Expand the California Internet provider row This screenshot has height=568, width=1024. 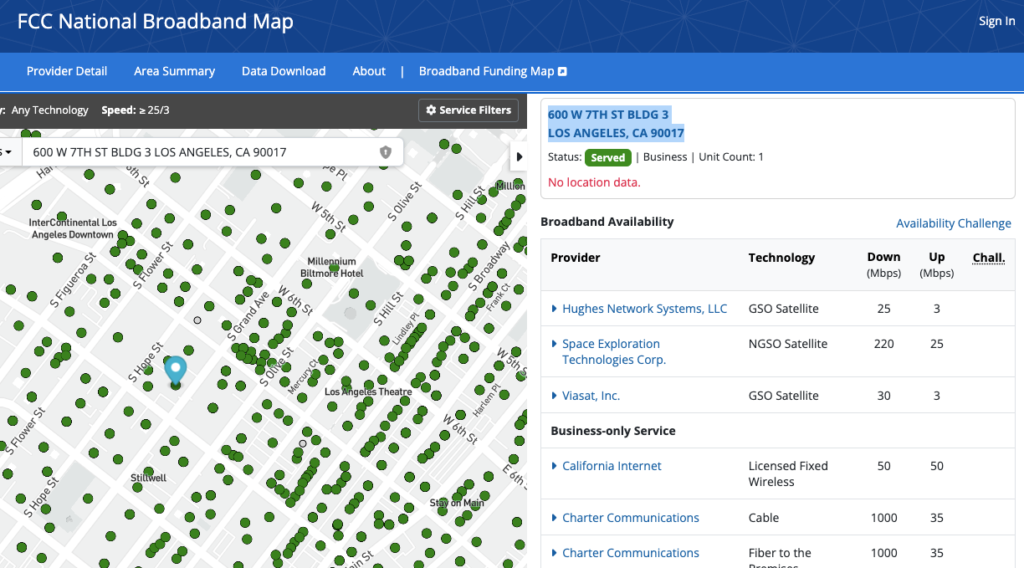point(555,466)
